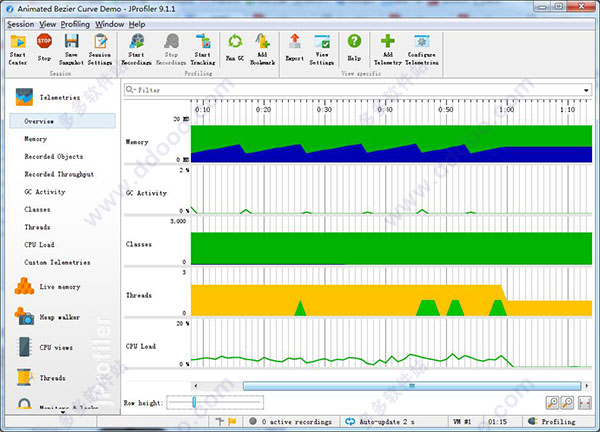Click the CPU Load row label in the chart
This screenshot has width=600, height=432.
pyautogui.click(x=141, y=346)
